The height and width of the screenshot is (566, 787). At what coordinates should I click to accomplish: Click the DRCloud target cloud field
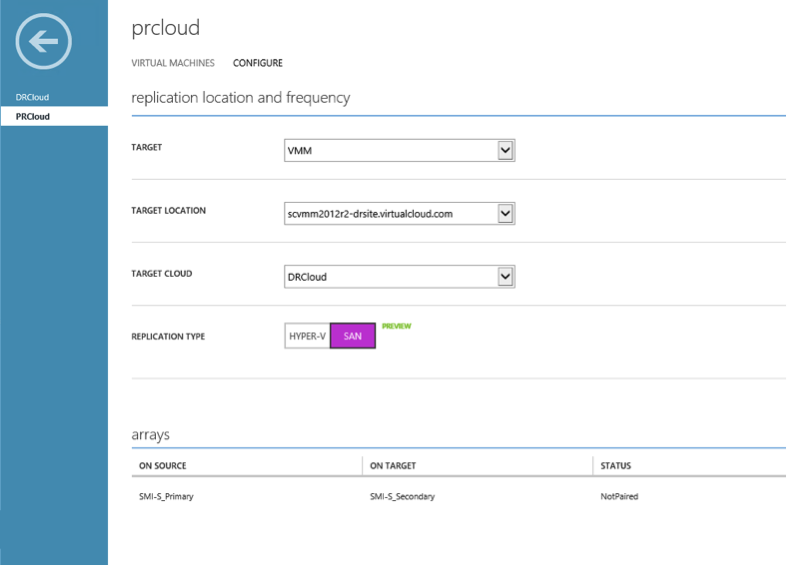(x=400, y=277)
